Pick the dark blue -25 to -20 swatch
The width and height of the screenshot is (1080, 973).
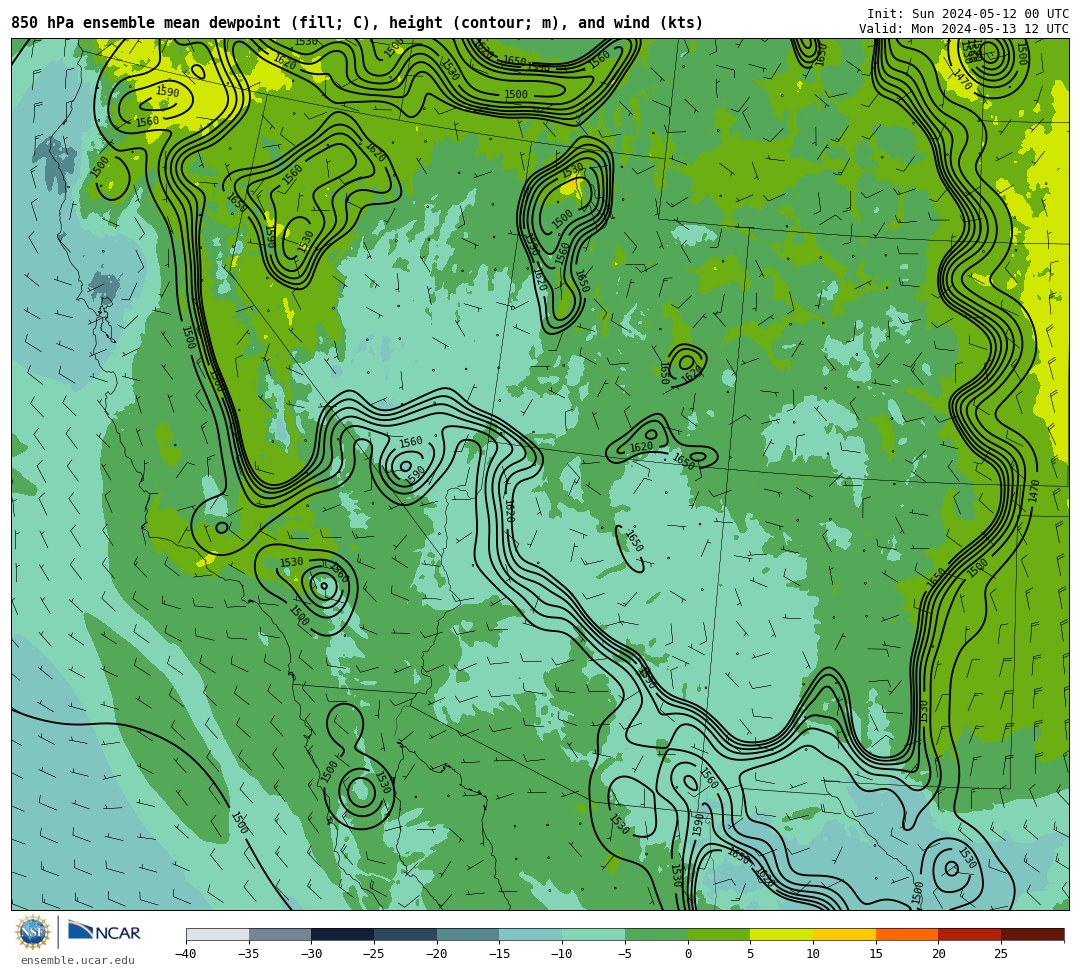[406, 934]
